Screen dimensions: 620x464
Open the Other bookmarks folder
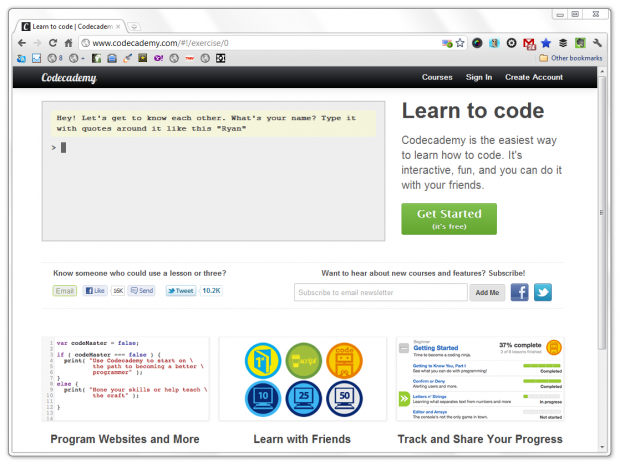pyautogui.click(x=571, y=58)
